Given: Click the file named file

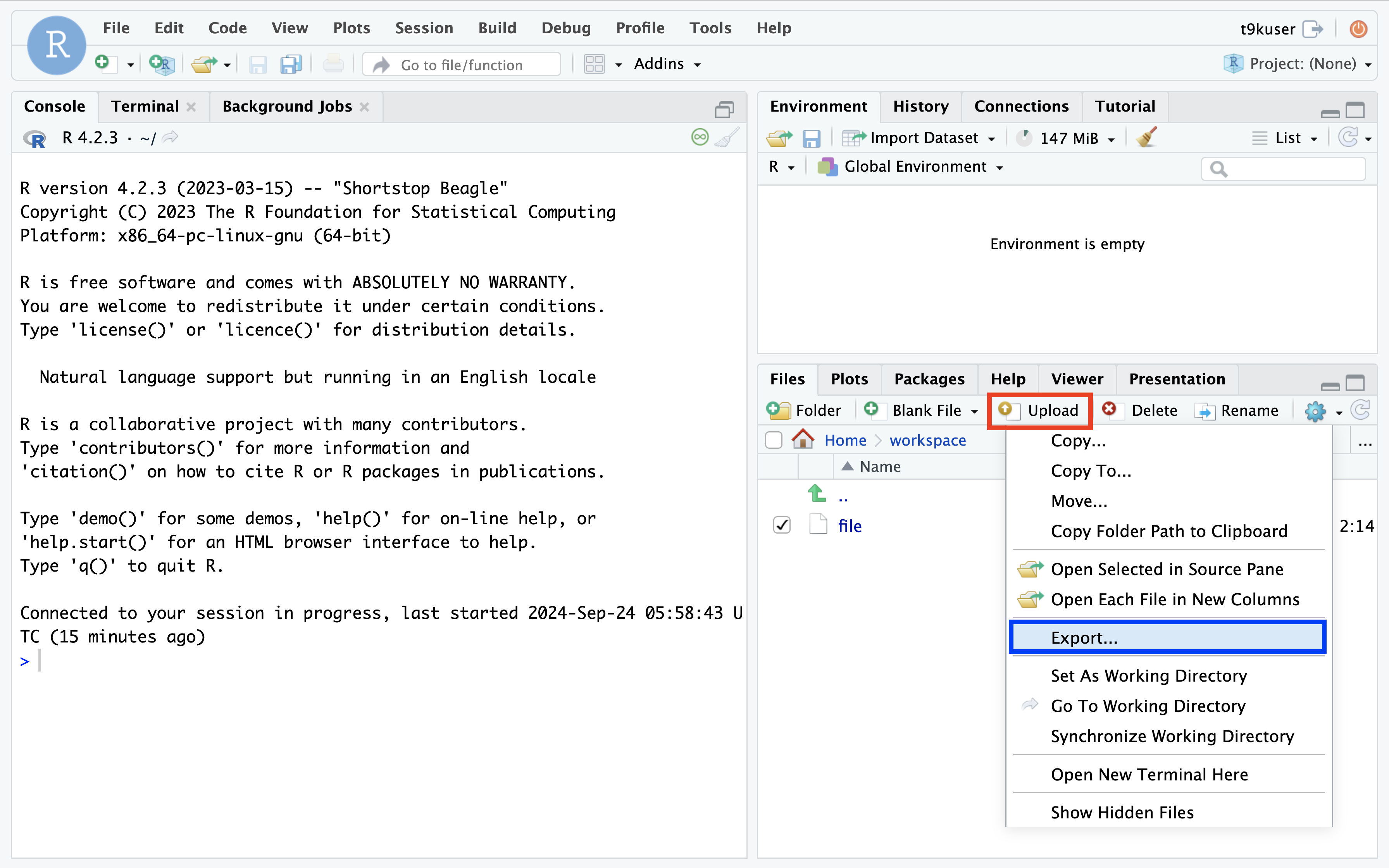Looking at the screenshot, I should 850,526.
